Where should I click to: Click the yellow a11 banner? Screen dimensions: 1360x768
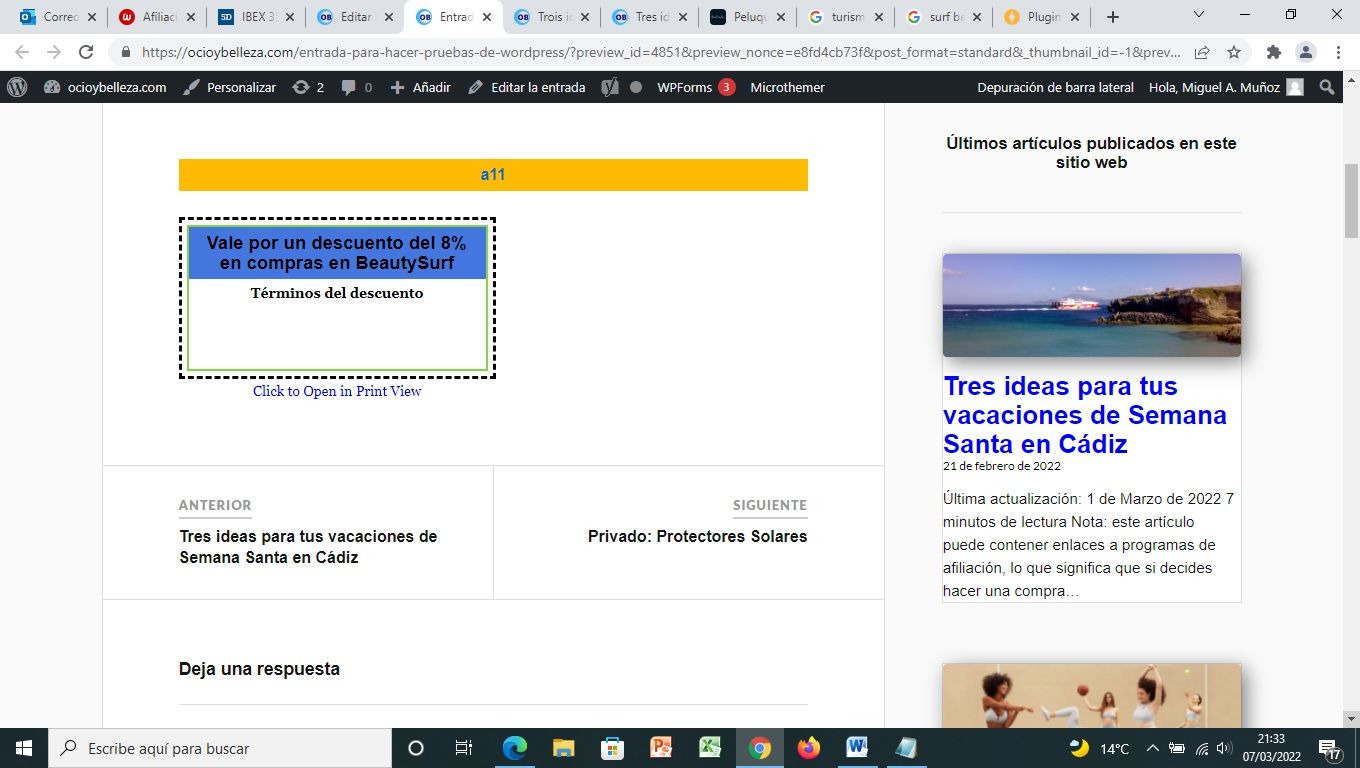(x=493, y=174)
